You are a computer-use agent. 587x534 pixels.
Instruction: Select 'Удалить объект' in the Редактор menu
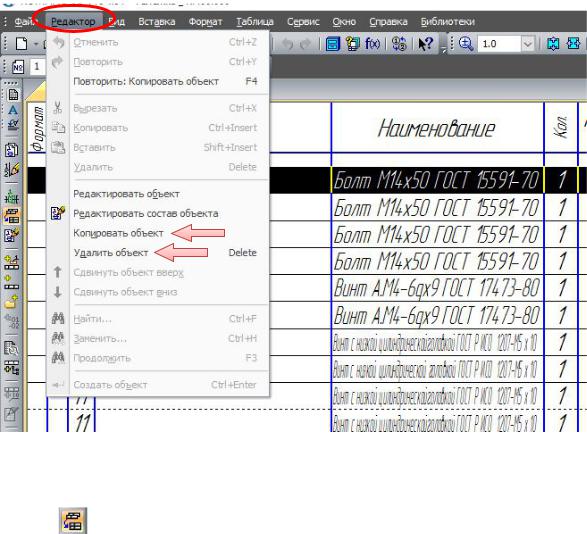coord(157,252)
